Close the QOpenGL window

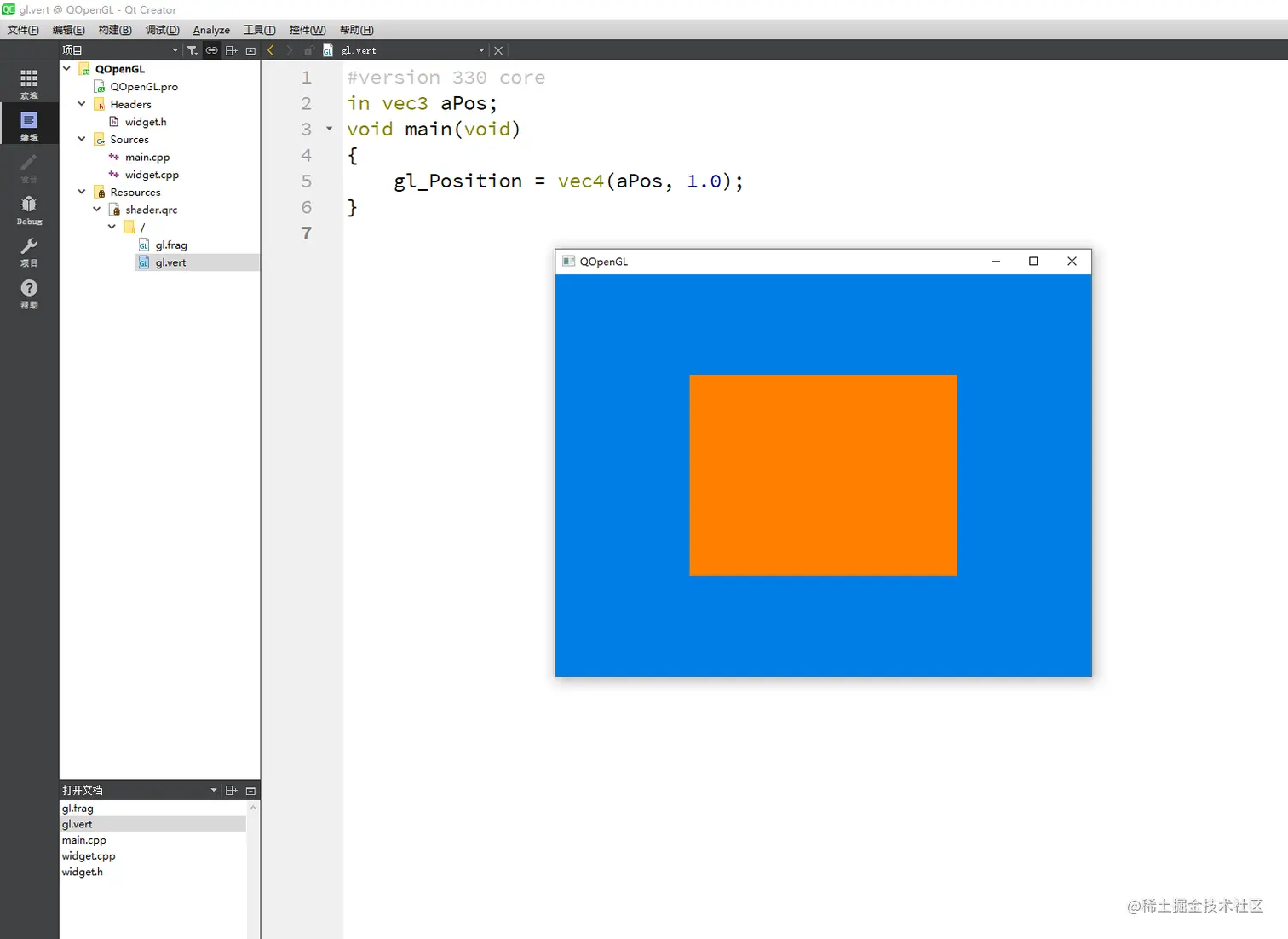pos(1072,261)
